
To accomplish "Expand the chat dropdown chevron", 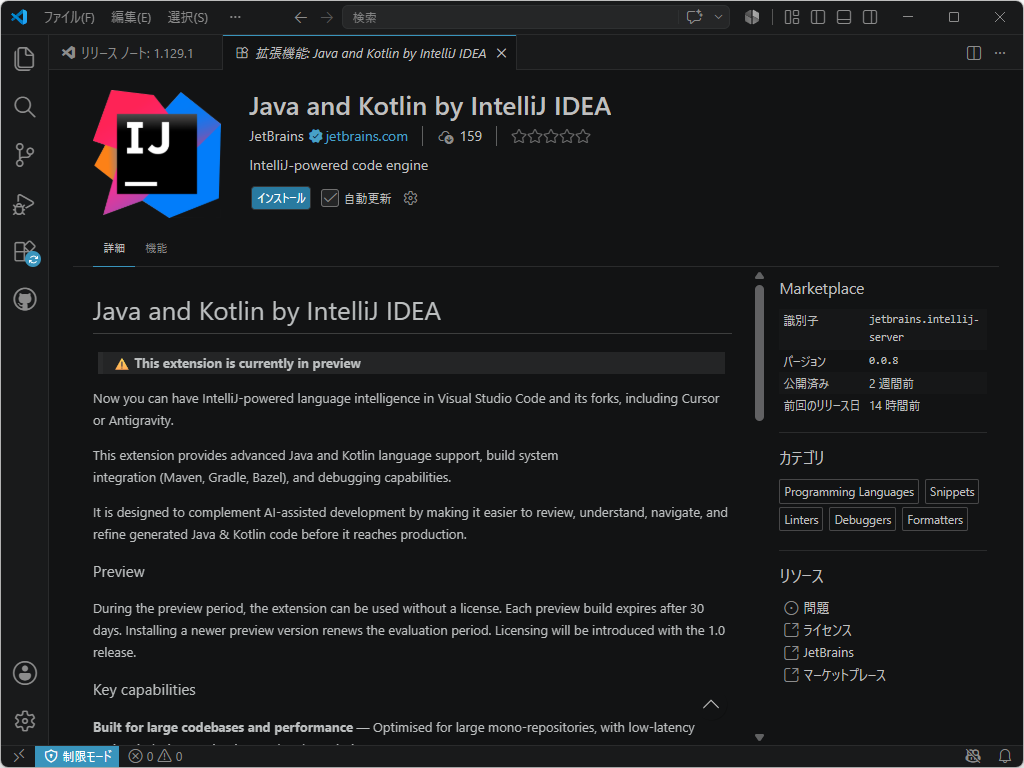I will click(x=718, y=18).
